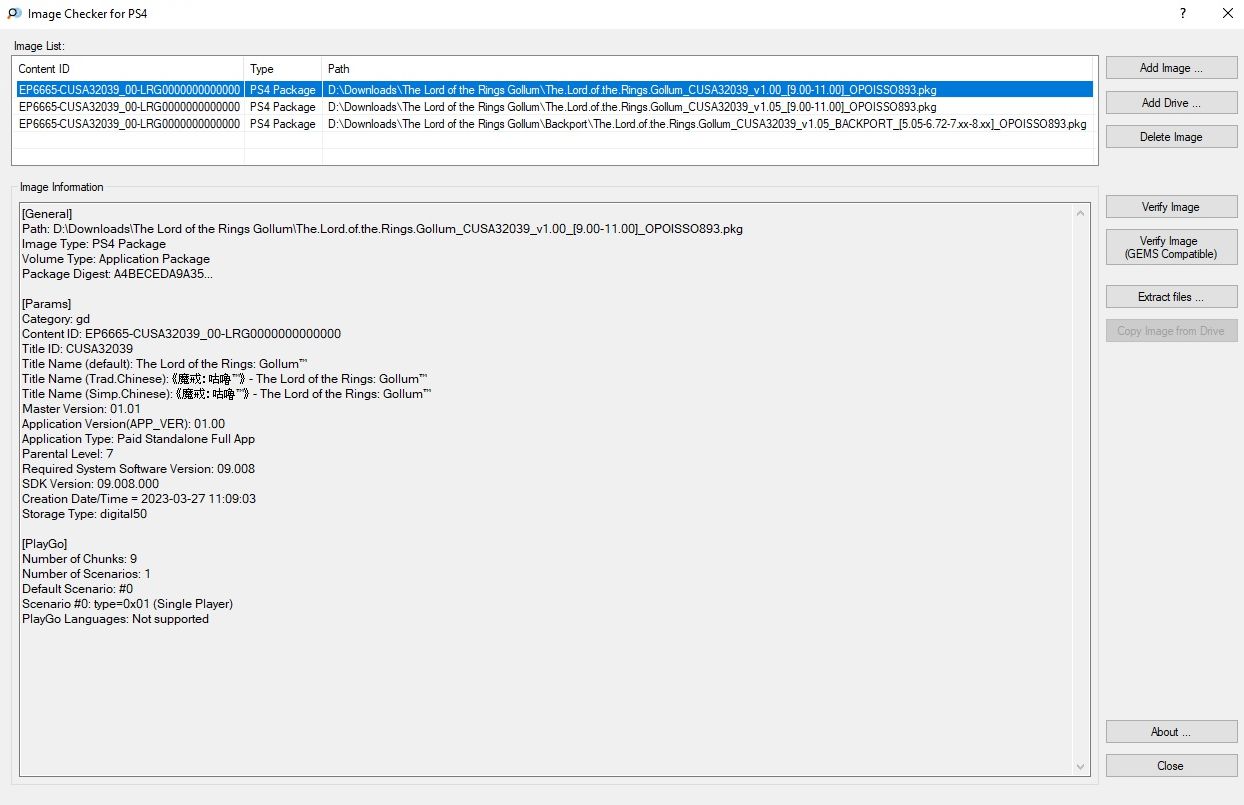The image size is (1244, 805).
Task: Click the 'Parental Level: 7' line
Action: [x=68, y=454]
